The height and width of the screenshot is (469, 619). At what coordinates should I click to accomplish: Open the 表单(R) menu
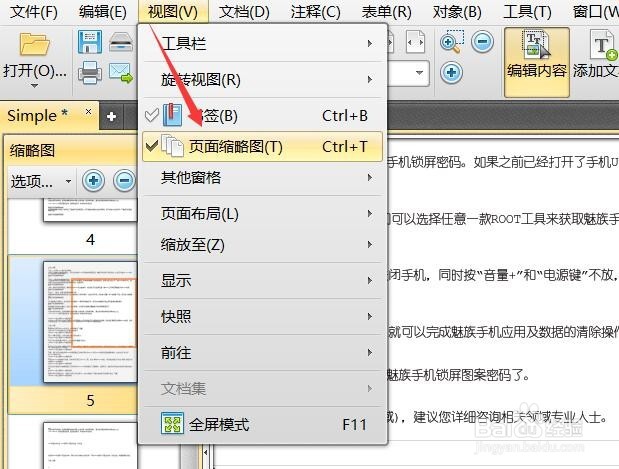click(x=386, y=12)
